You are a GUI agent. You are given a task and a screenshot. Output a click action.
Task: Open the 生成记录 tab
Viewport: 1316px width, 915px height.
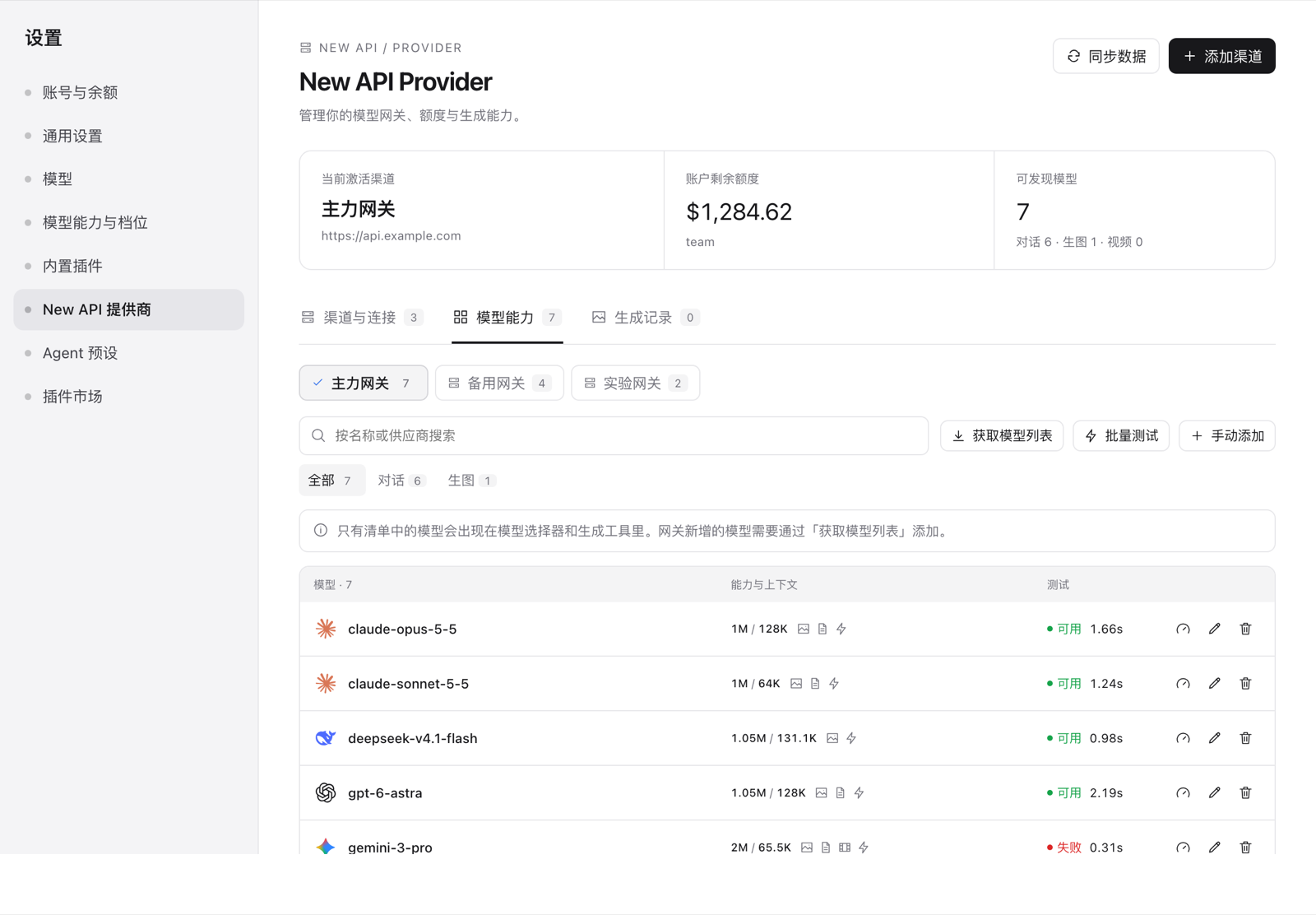coord(646,318)
